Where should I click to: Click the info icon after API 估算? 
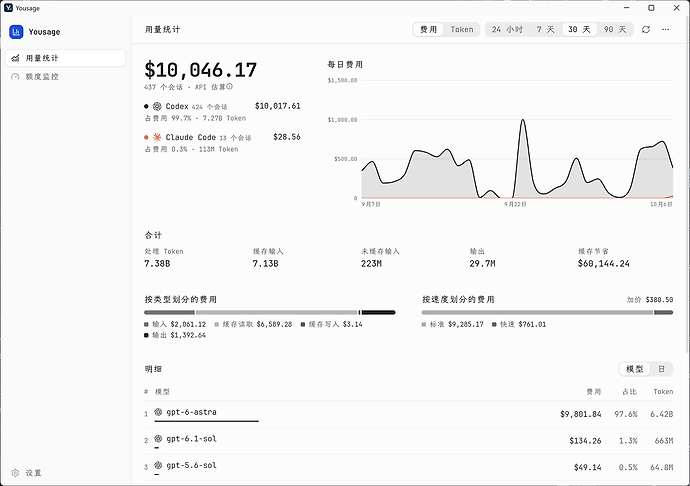(230, 87)
